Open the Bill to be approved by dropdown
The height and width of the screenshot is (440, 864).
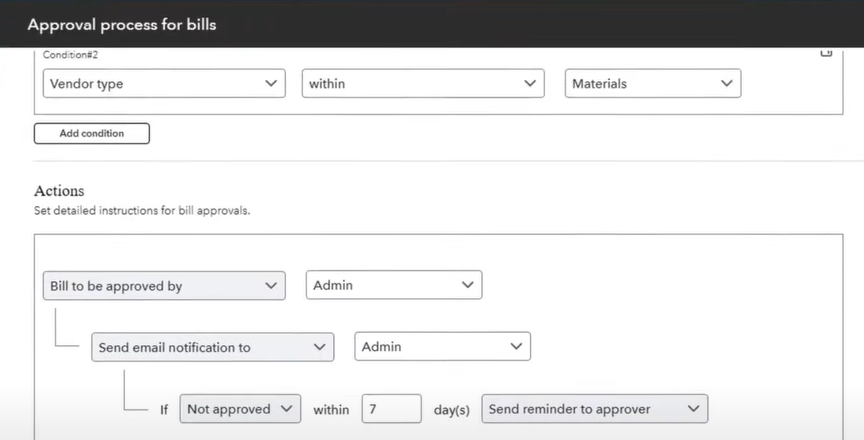(x=164, y=285)
